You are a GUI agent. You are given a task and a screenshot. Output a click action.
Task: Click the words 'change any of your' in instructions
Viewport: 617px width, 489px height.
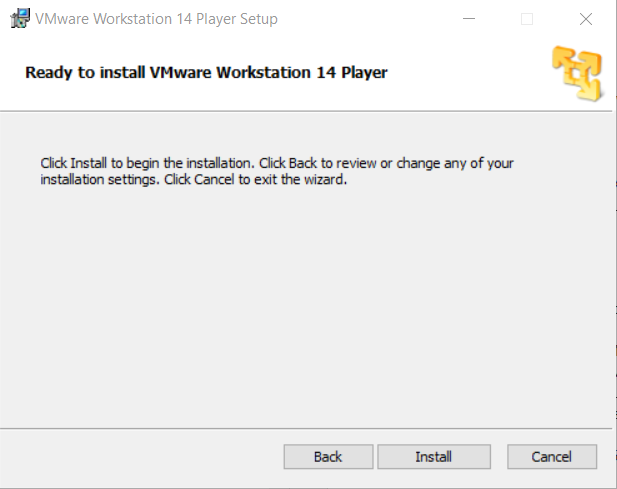455,163
